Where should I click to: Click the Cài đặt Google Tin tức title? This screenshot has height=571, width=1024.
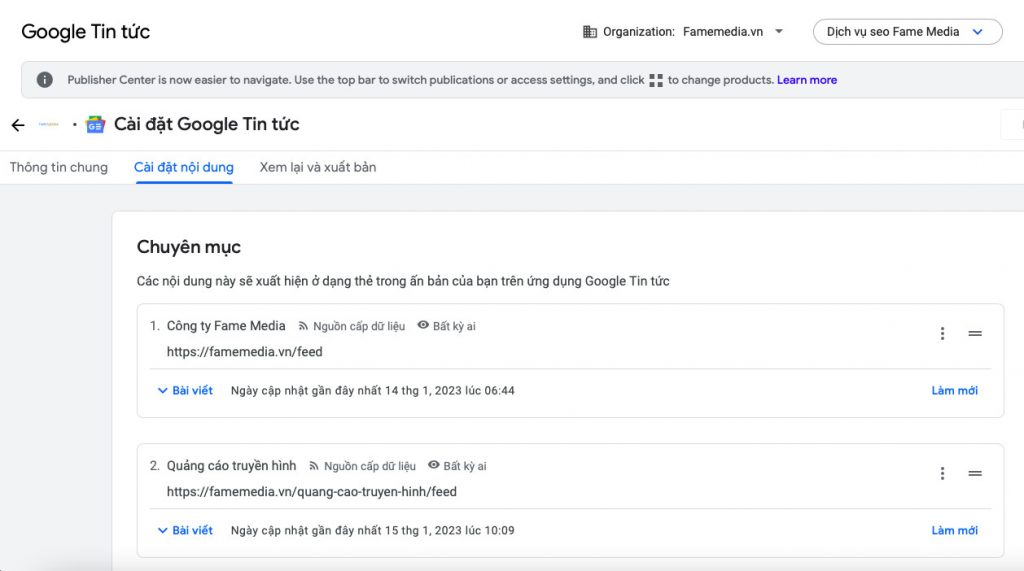pos(206,124)
